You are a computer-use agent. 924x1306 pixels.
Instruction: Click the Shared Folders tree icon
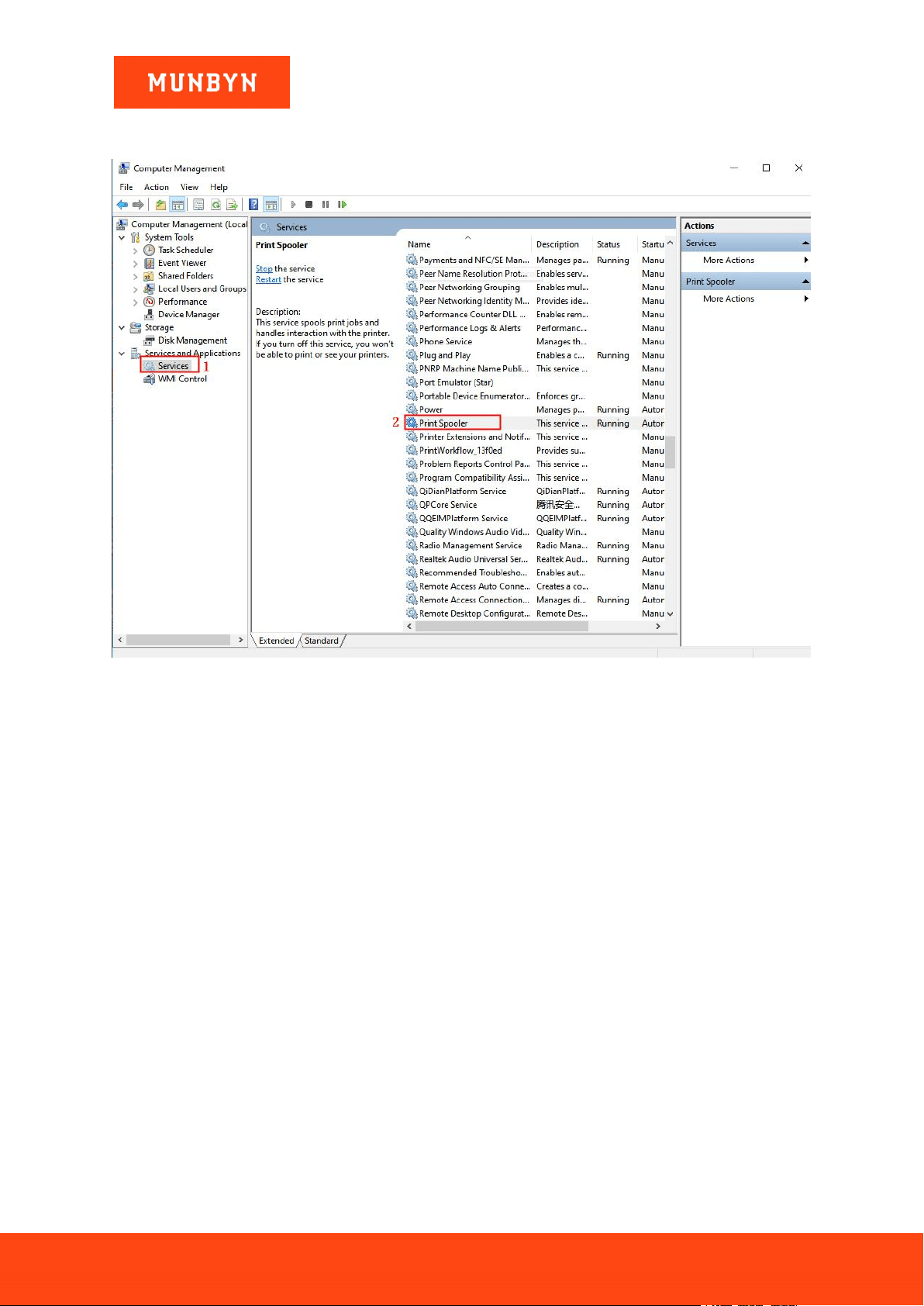coord(150,276)
